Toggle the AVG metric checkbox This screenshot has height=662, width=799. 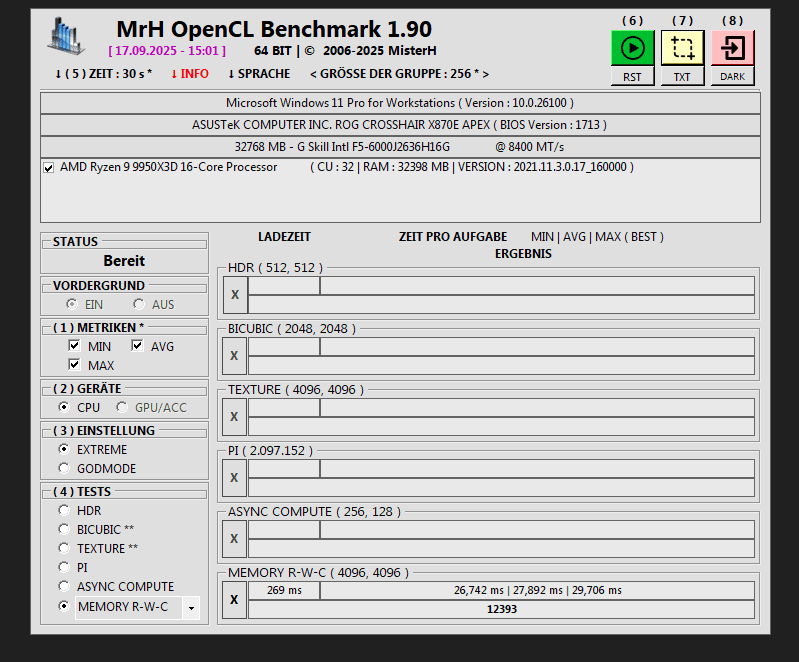pyautogui.click(x=137, y=346)
